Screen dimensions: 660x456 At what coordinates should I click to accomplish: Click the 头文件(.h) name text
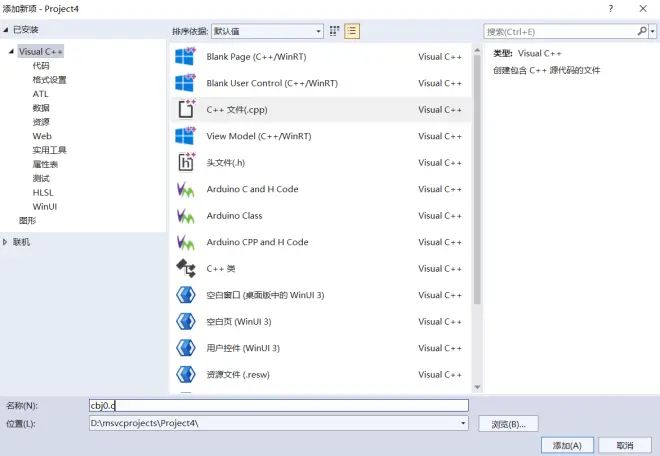tap(226, 163)
